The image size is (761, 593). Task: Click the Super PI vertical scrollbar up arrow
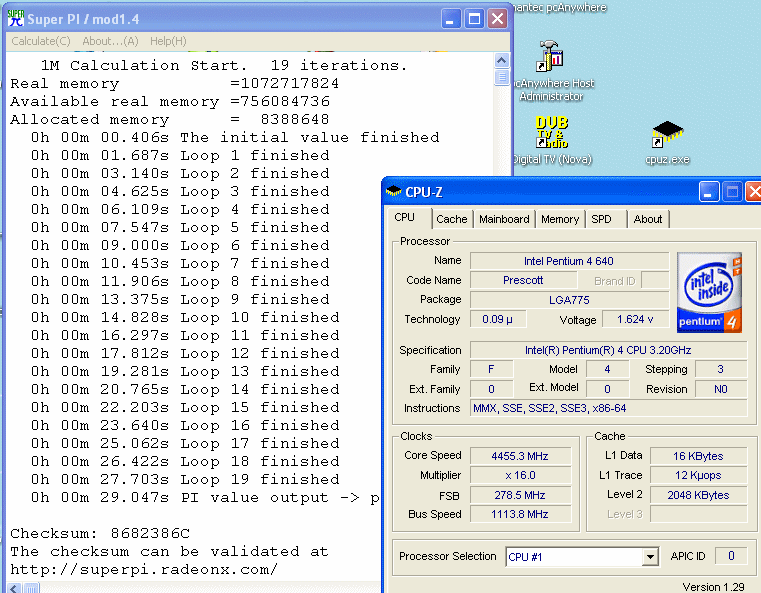501,60
